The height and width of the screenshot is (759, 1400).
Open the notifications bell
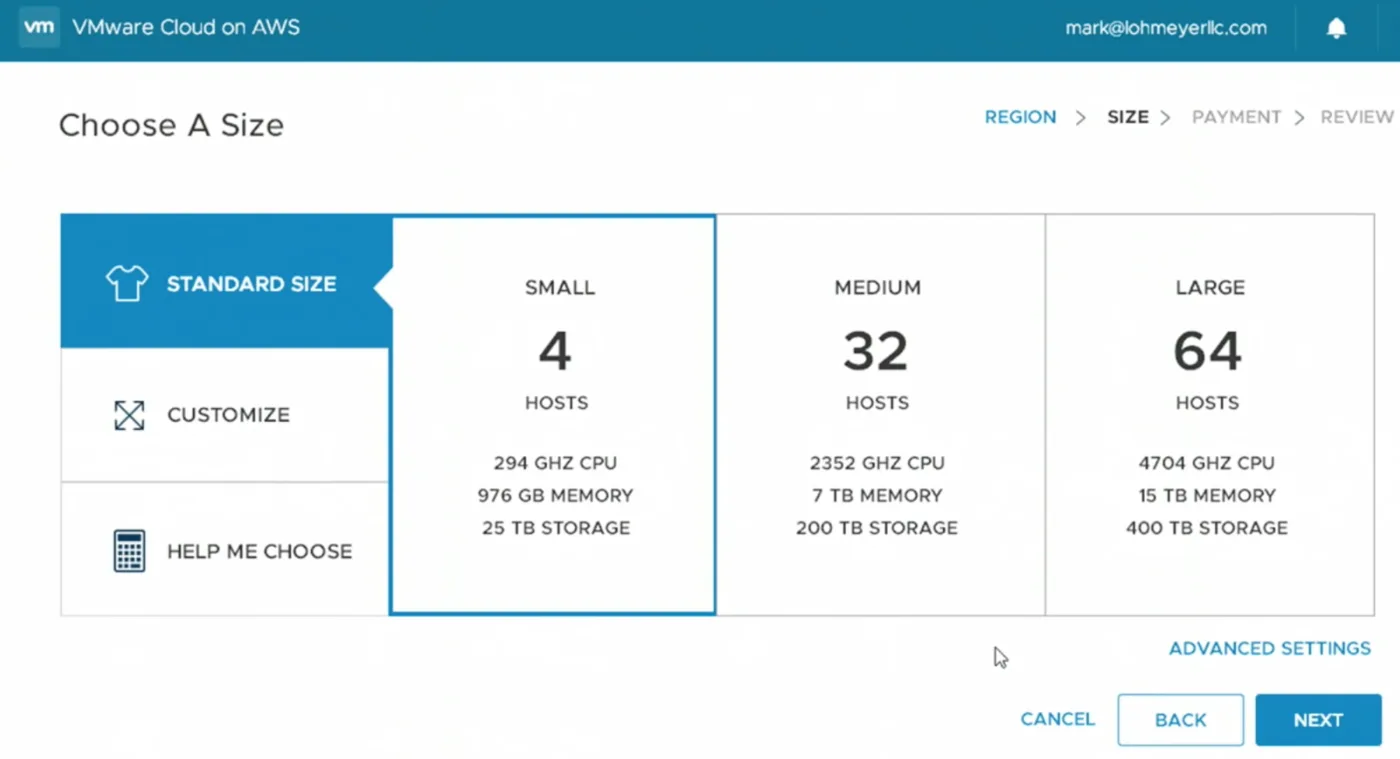tap(1336, 28)
